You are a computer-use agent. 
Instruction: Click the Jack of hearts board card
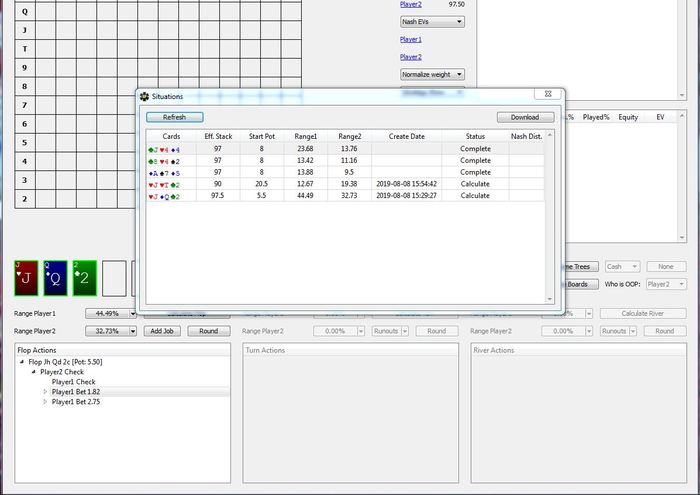[26, 278]
